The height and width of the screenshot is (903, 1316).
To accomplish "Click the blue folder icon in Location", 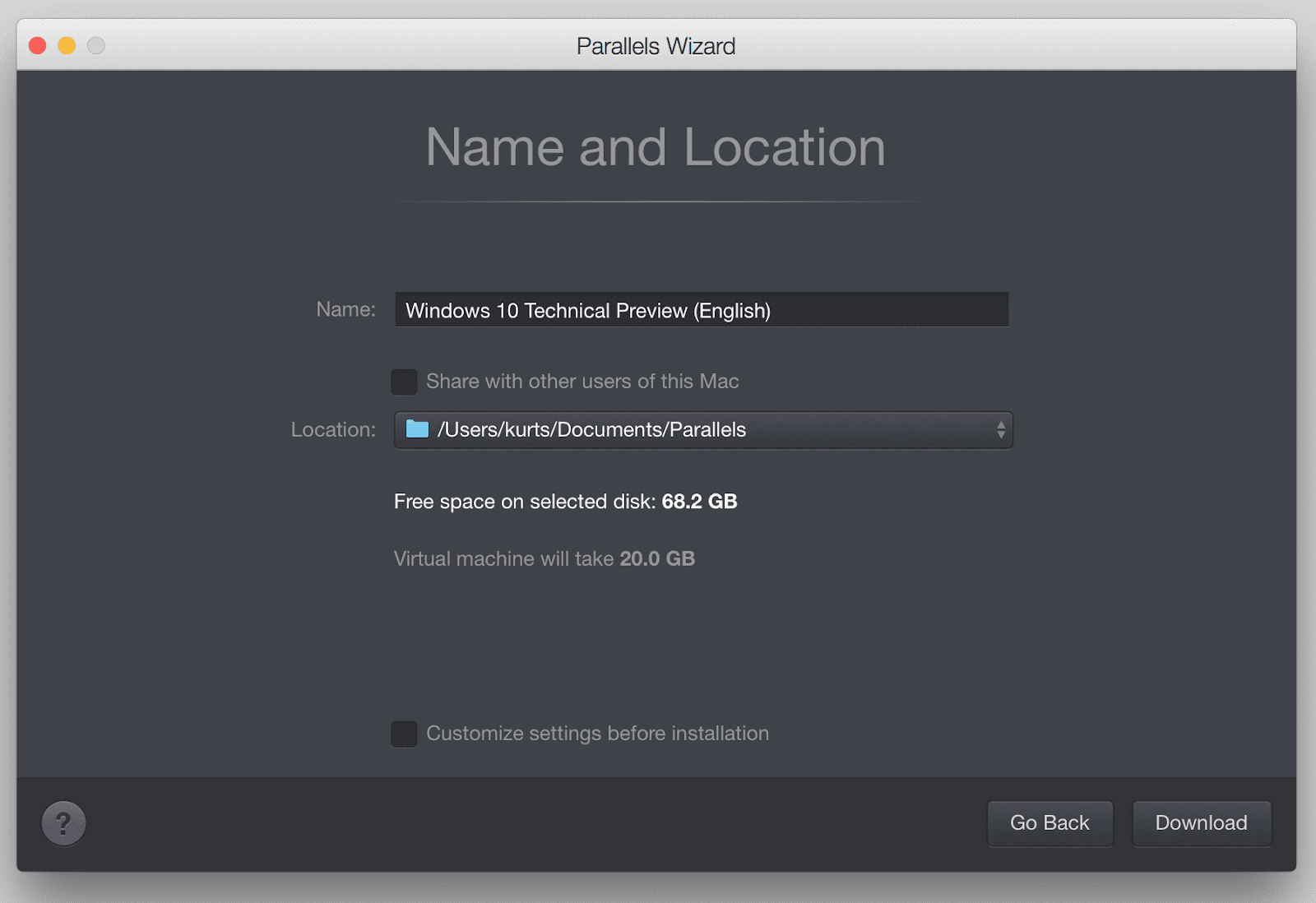I will tap(417, 429).
